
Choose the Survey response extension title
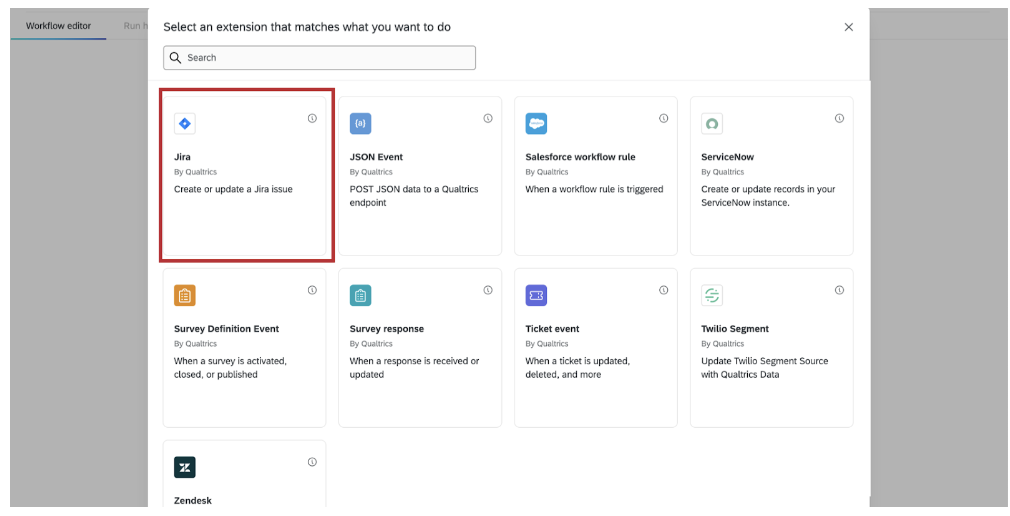point(386,329)
